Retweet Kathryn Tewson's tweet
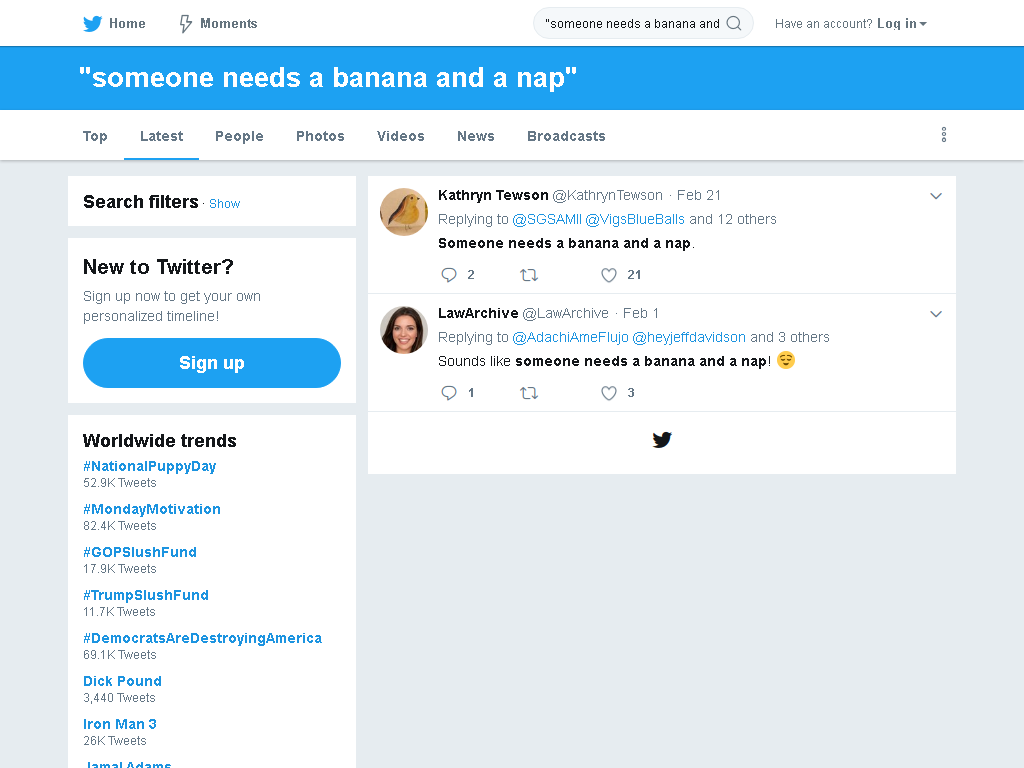 [x=529, y=275]
